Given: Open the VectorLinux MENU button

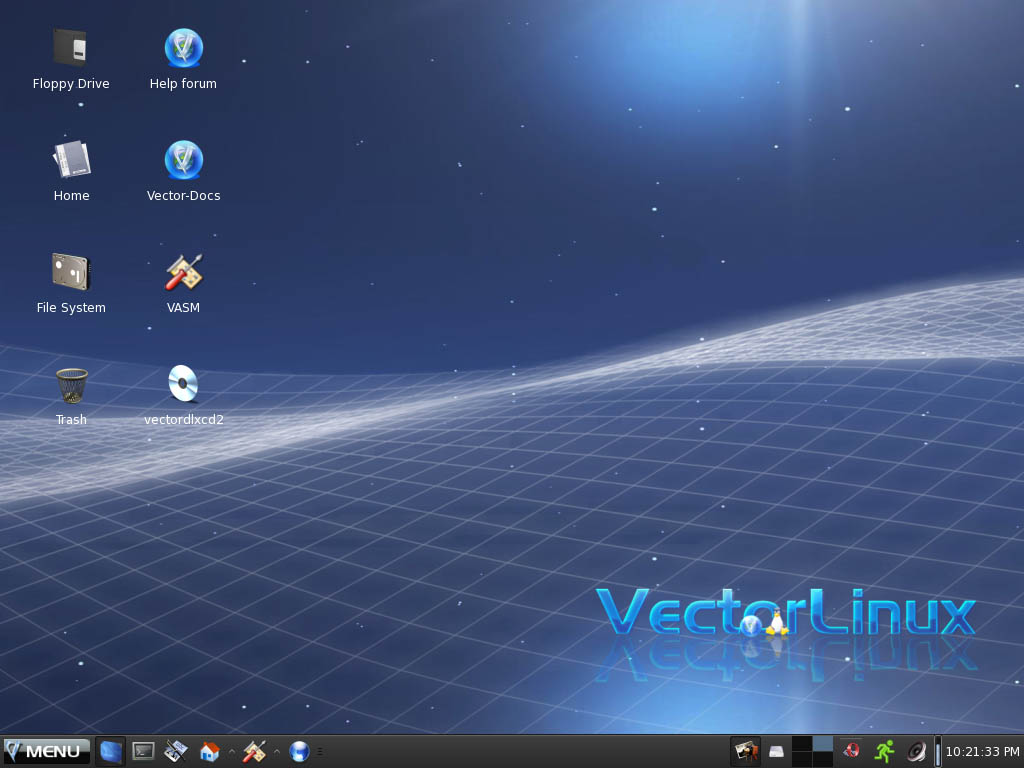Looking at the screenshot, I should 46,752.
